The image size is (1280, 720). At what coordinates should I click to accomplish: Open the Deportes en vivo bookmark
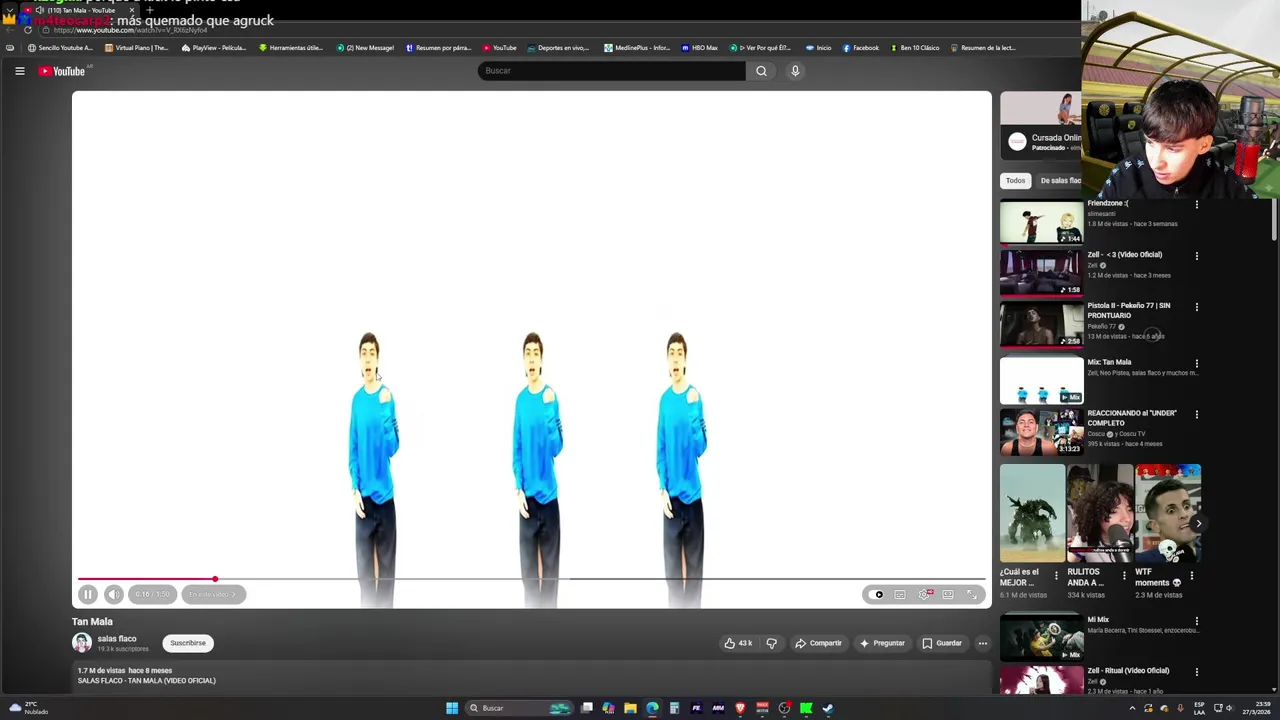[557, 48]
